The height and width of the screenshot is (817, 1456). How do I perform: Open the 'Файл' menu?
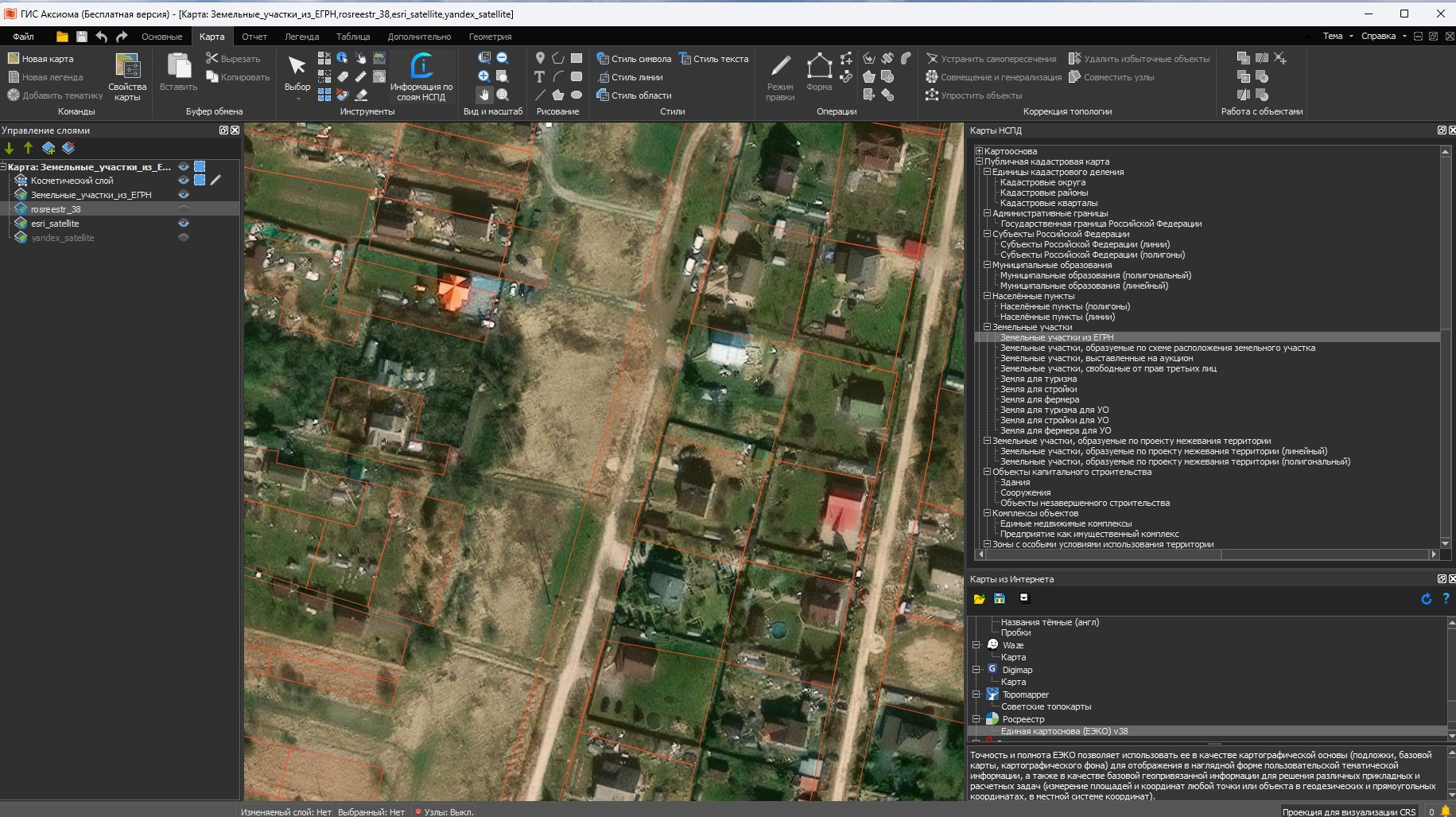pyautogui.click(x=23, y=37)
